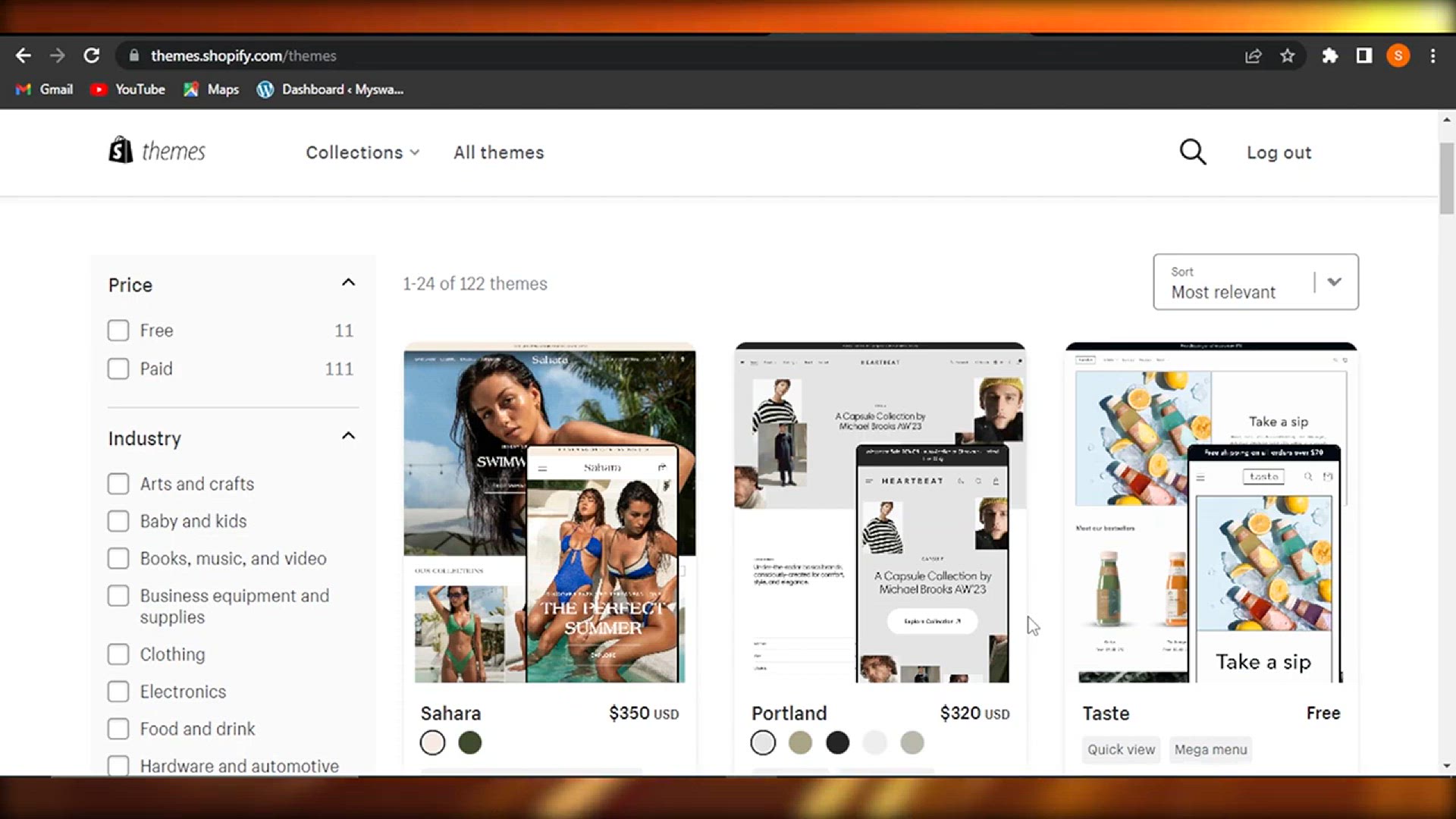The image size is (1456, 819).
Task: Check the Arts and crafts filter
Action: coord(118,484)
